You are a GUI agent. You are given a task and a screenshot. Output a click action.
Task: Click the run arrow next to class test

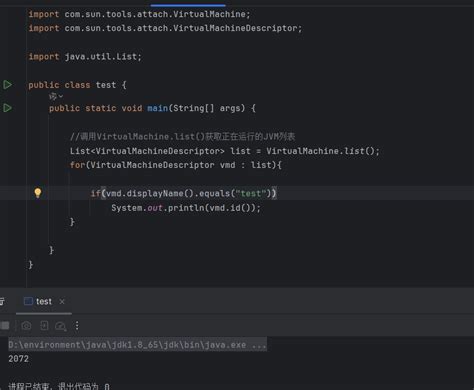pyautogui.click(x=7, y=85)
